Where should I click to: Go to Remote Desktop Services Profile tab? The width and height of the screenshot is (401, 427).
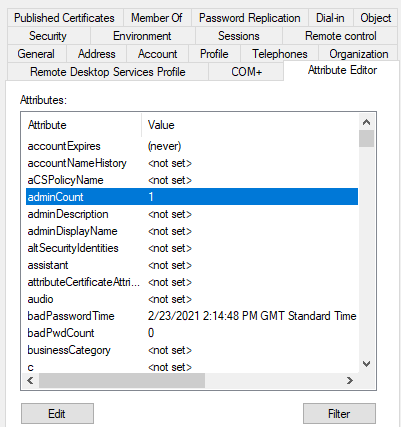click(x=108, y=72)
